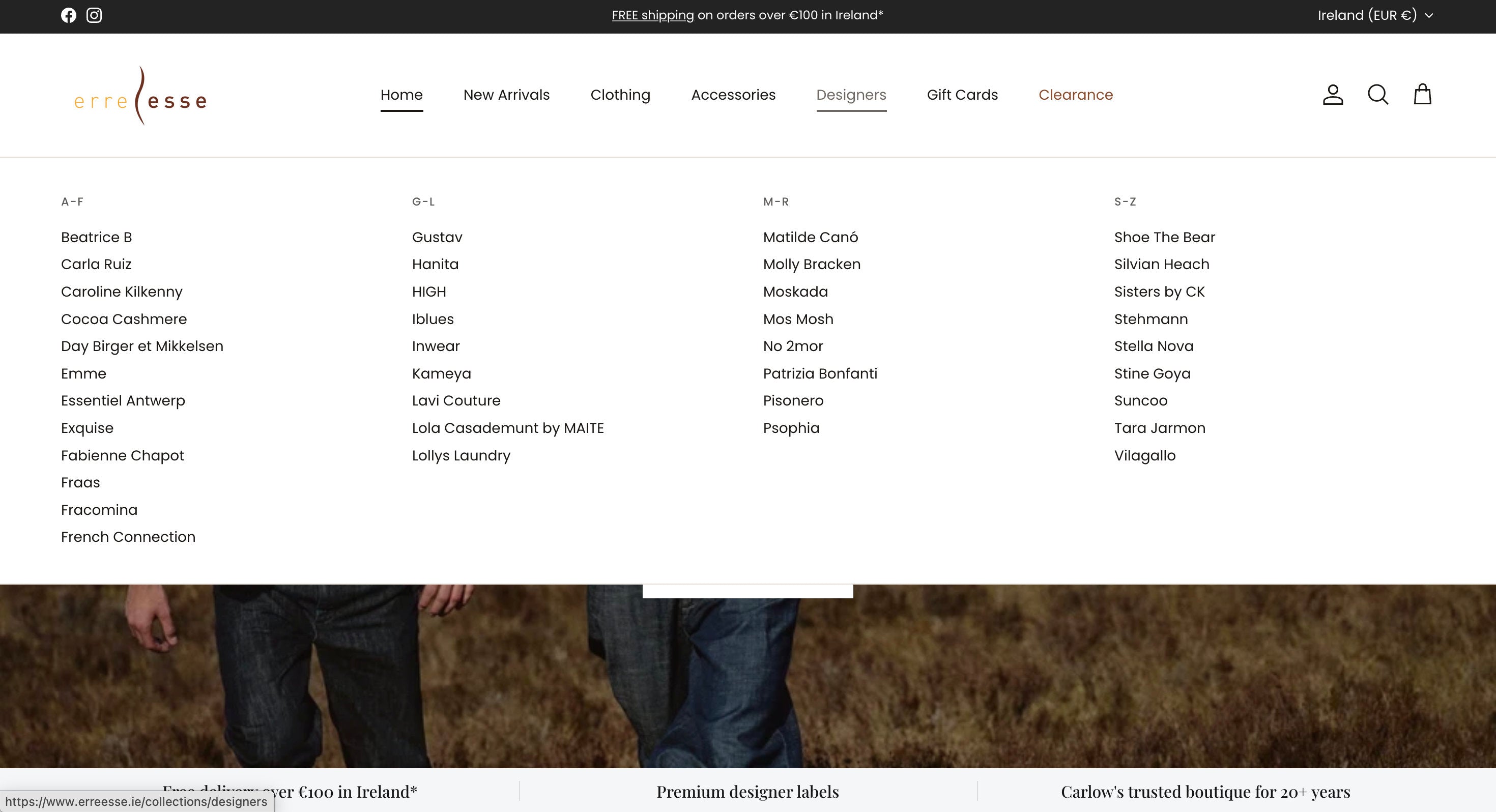Image resolution: width=1496 pixels, height=812 pixels.
Task: Open the shopping bag cart icon
Action: 1422,94
